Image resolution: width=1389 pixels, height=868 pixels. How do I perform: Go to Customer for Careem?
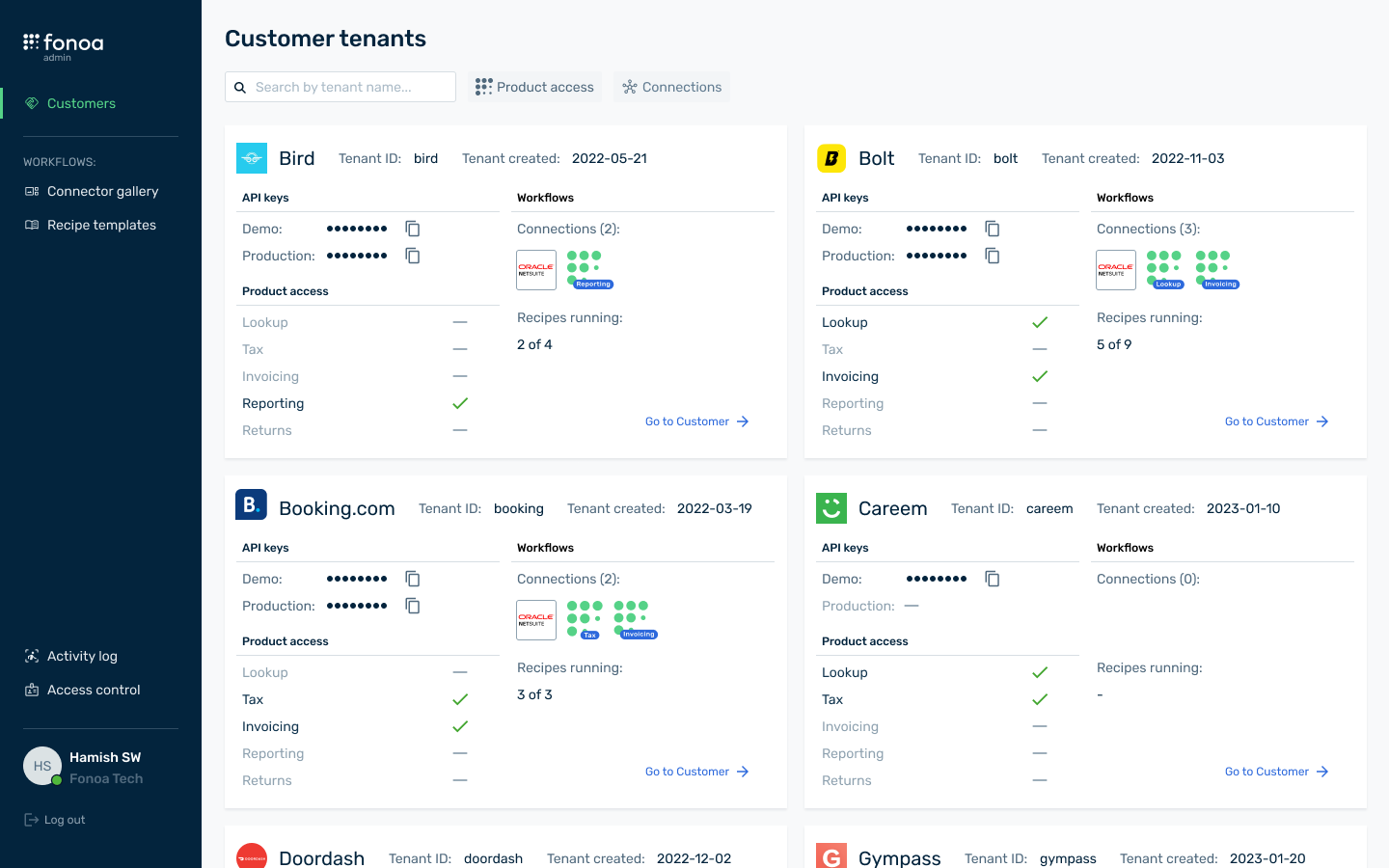[x=1276, y=772]
